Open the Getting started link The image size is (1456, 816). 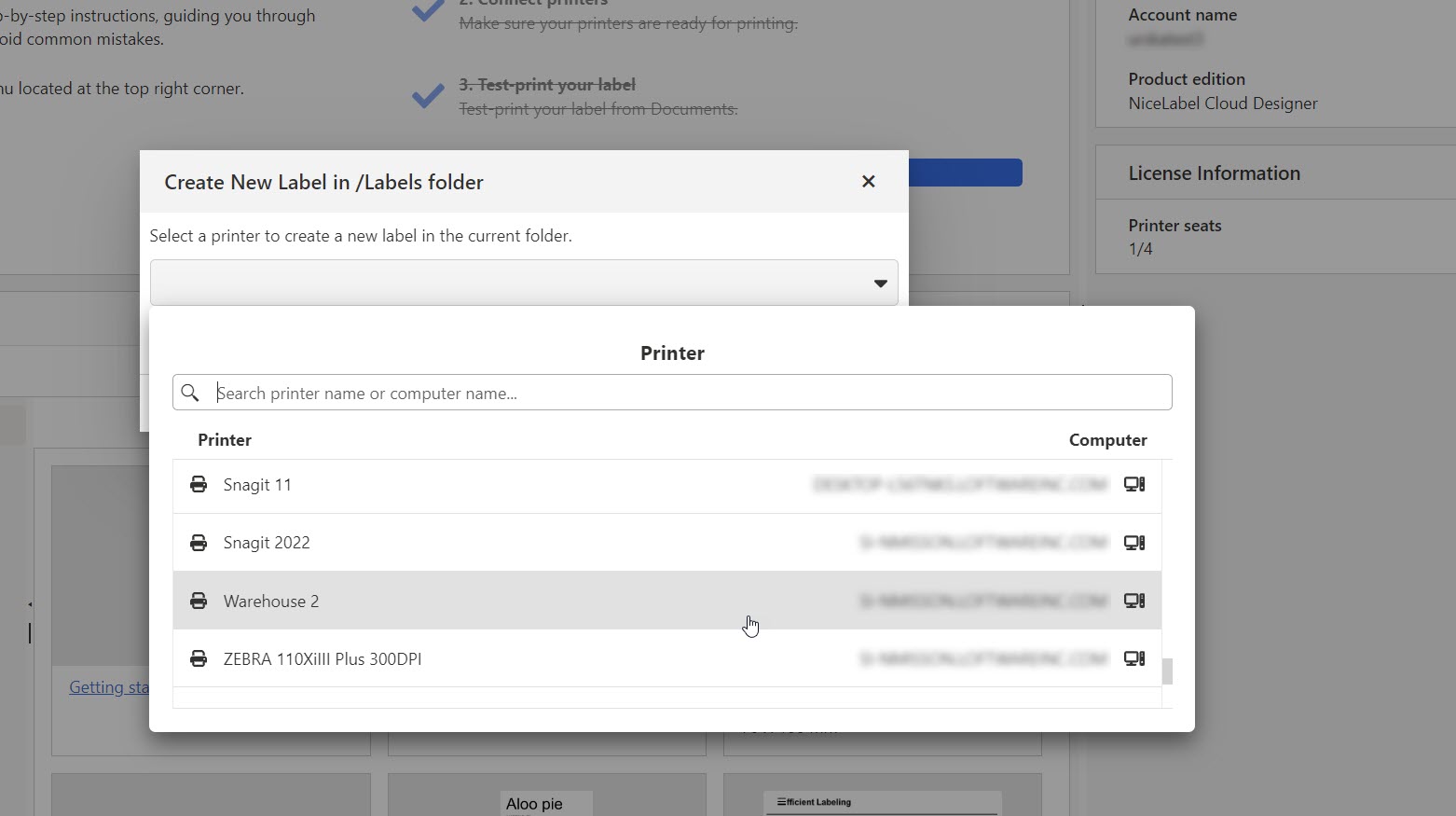108,687
